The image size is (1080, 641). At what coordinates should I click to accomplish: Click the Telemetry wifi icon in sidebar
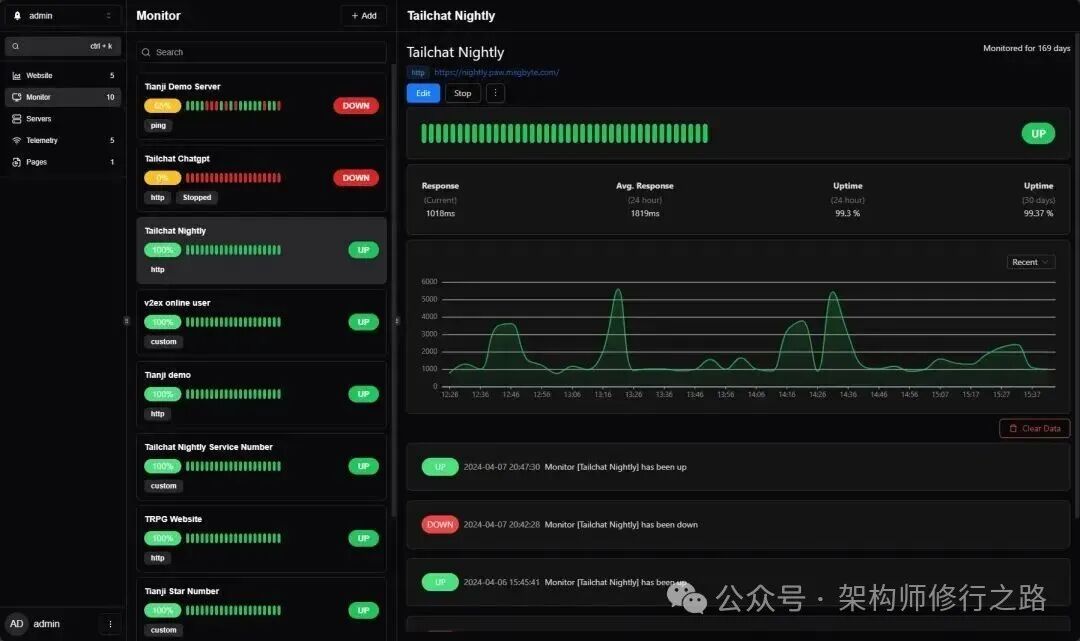pos(16,141)
